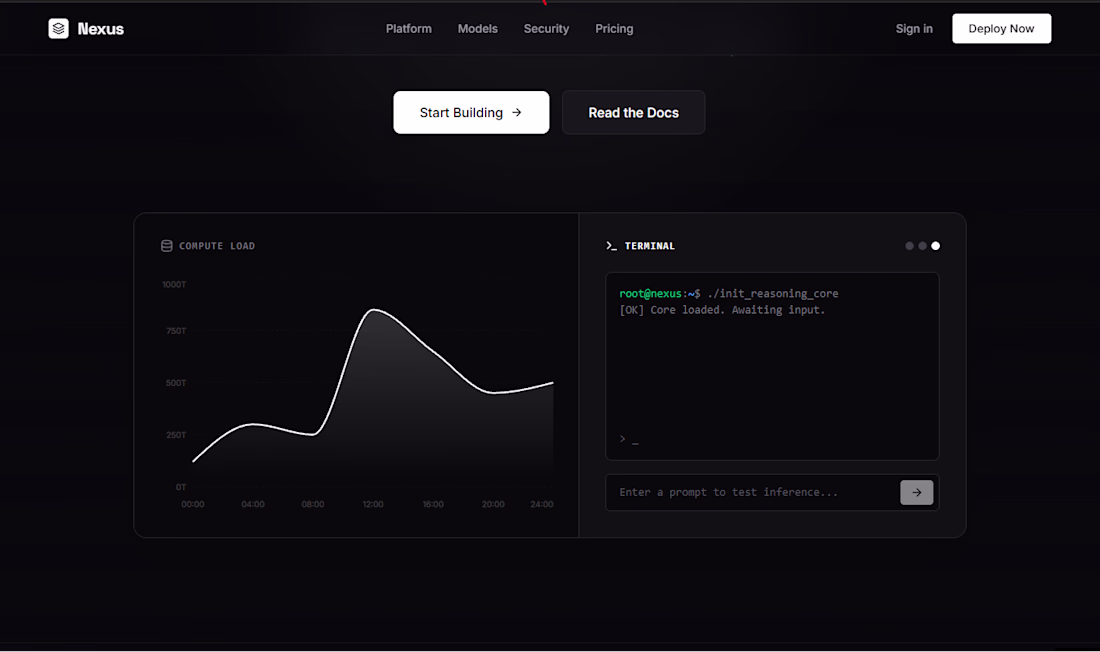Click the Nexus logo icon
The height and width of the screenshot is (652, 1100).
click(58, 29)
